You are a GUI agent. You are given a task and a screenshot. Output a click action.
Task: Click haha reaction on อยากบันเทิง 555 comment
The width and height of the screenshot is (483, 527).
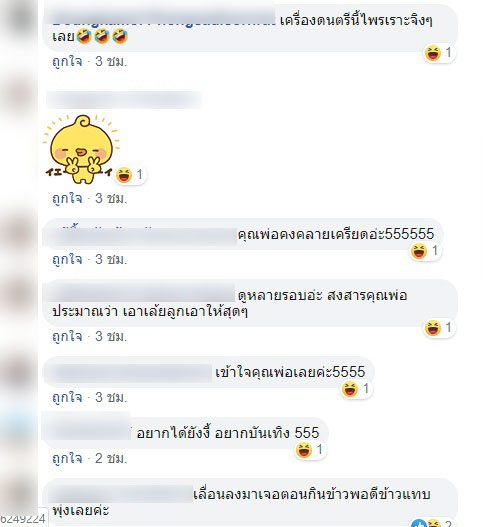point(310,450)
